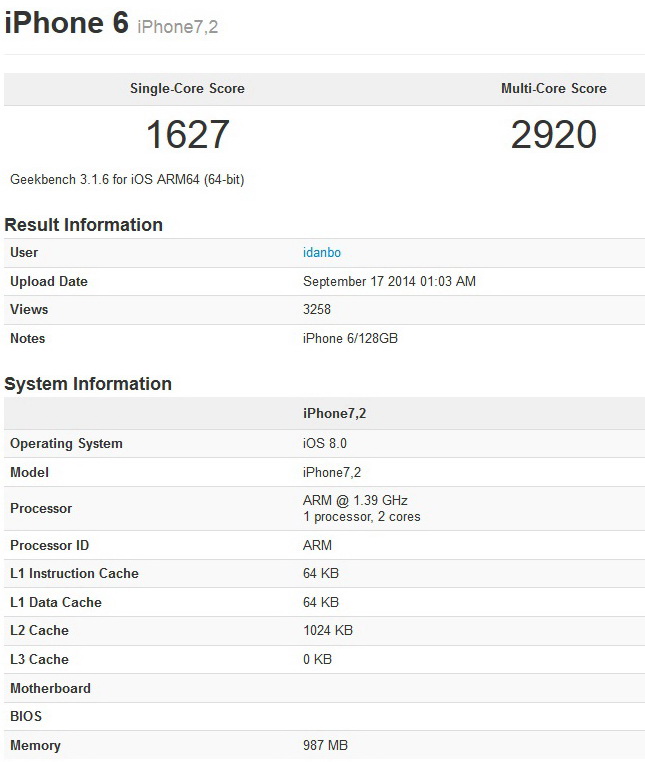Select the Processor ID value ARM
The image size is (645, 762).
point(317,545)
